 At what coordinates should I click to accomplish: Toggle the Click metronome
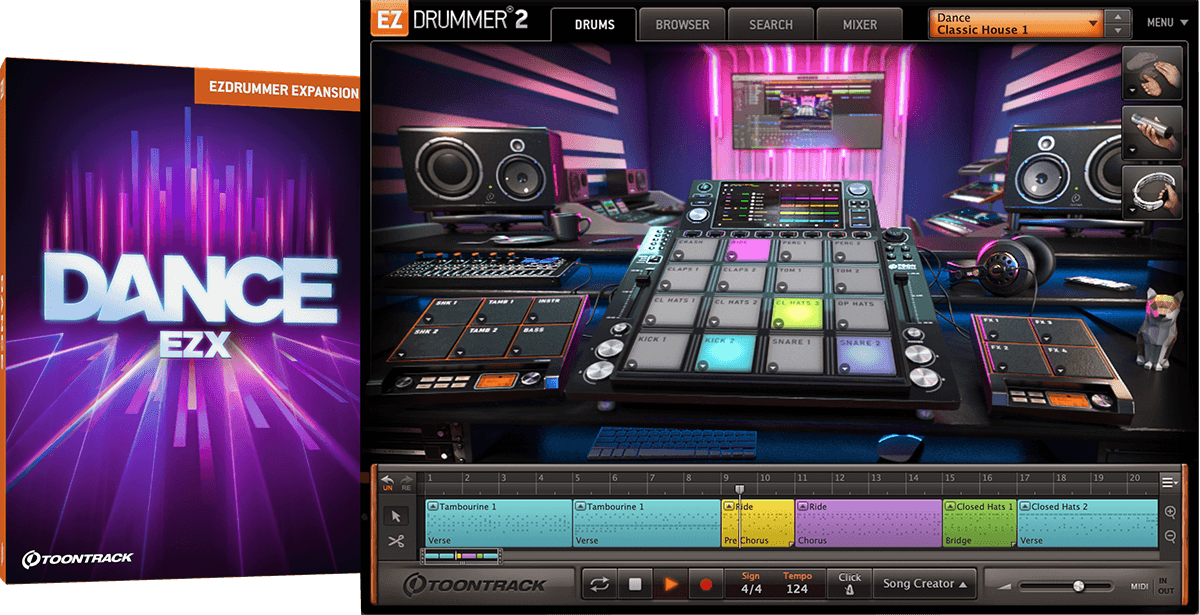pos(850,584)
